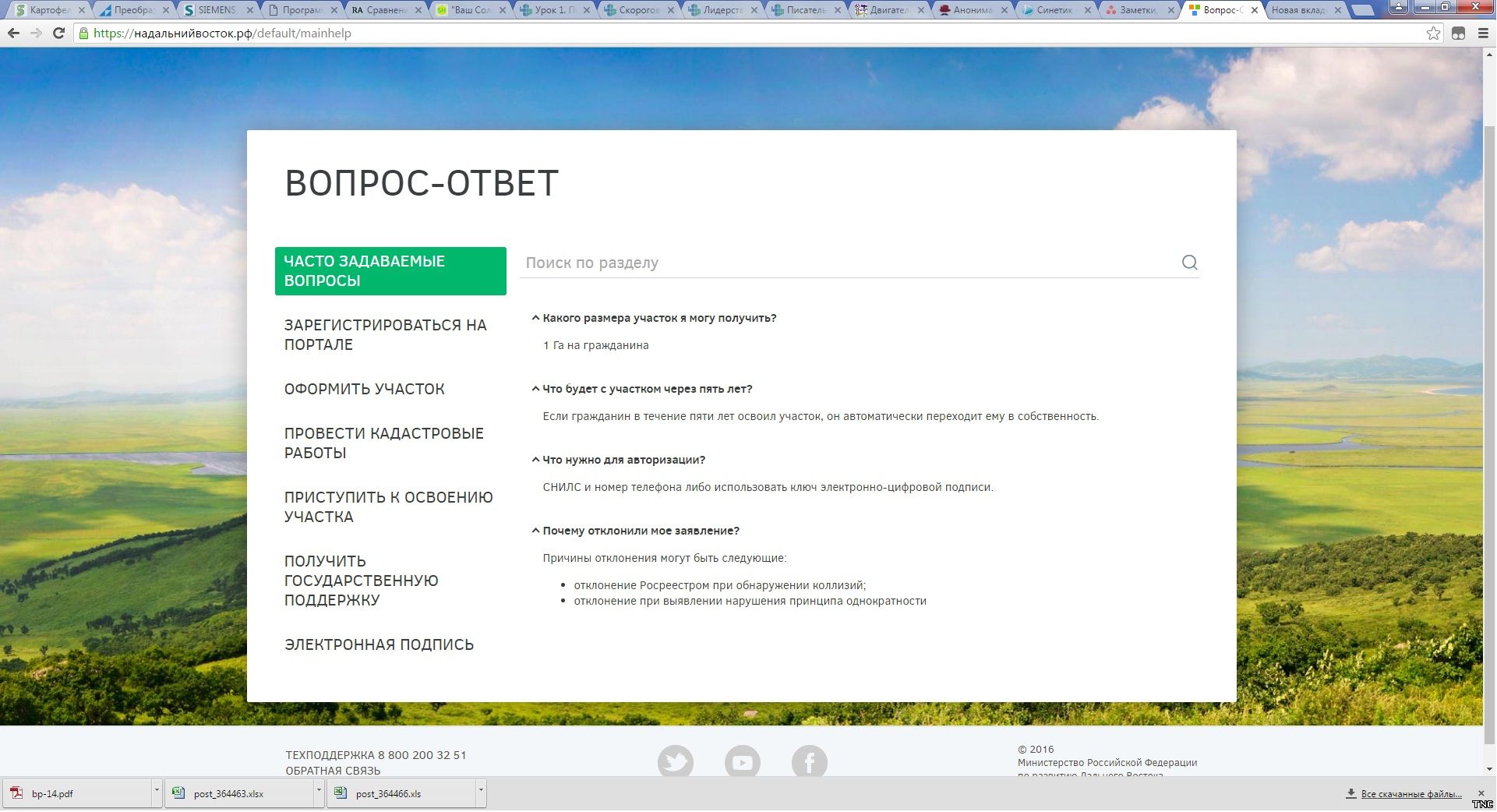Open 'Обратная связь' footer link
Screen dimensions: 1497x812
(x=333, y=771)
